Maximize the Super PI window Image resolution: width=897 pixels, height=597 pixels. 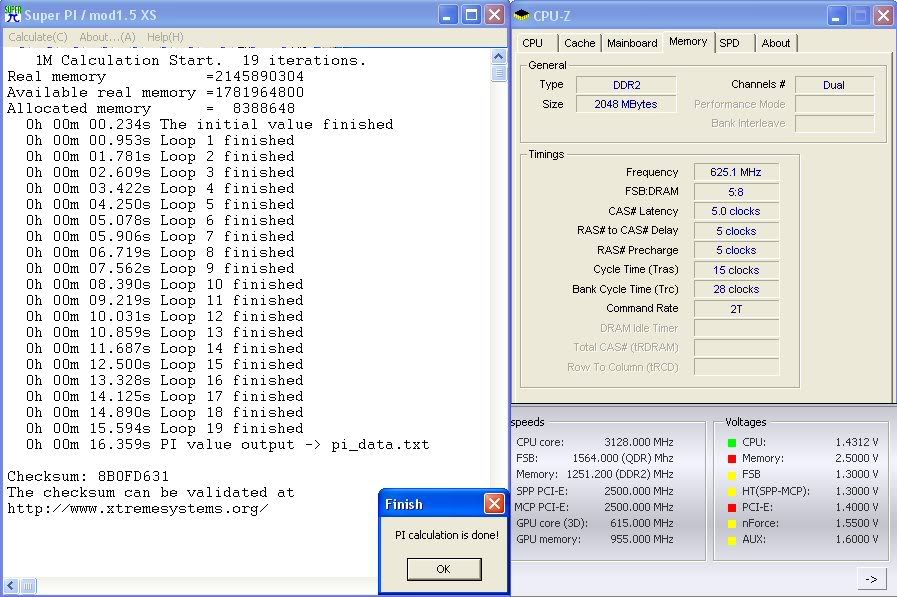coord(471,15)
